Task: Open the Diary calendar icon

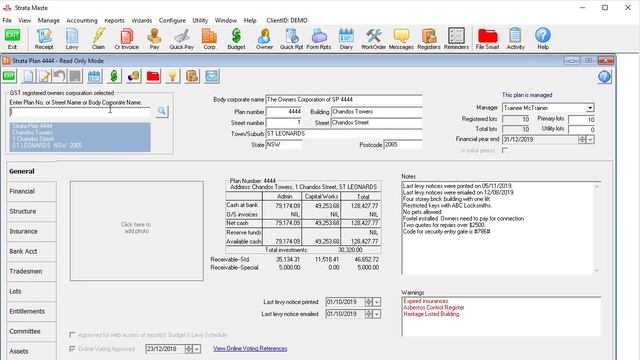Action: pyautogui.click(x=346, y=36)
